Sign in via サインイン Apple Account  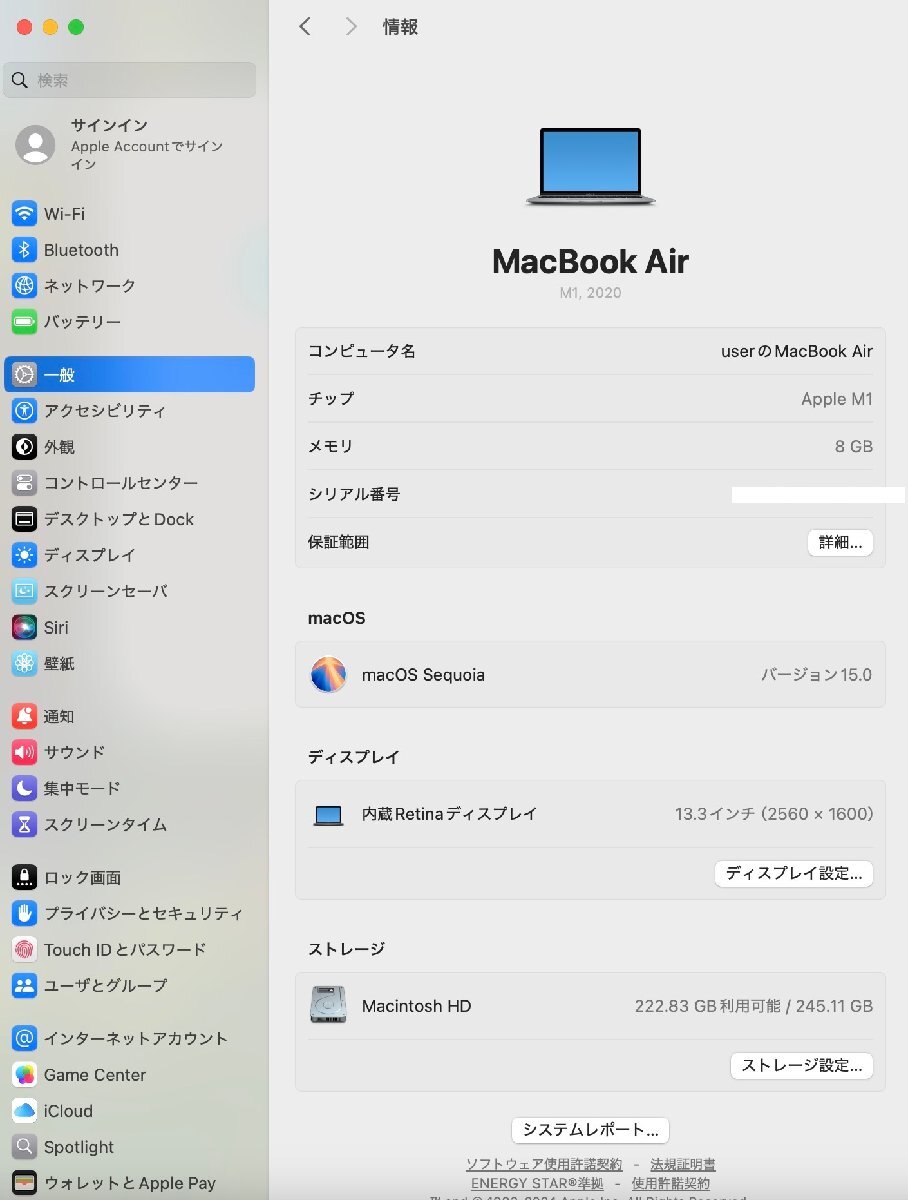pyautogui.click(x=130, y=145)
